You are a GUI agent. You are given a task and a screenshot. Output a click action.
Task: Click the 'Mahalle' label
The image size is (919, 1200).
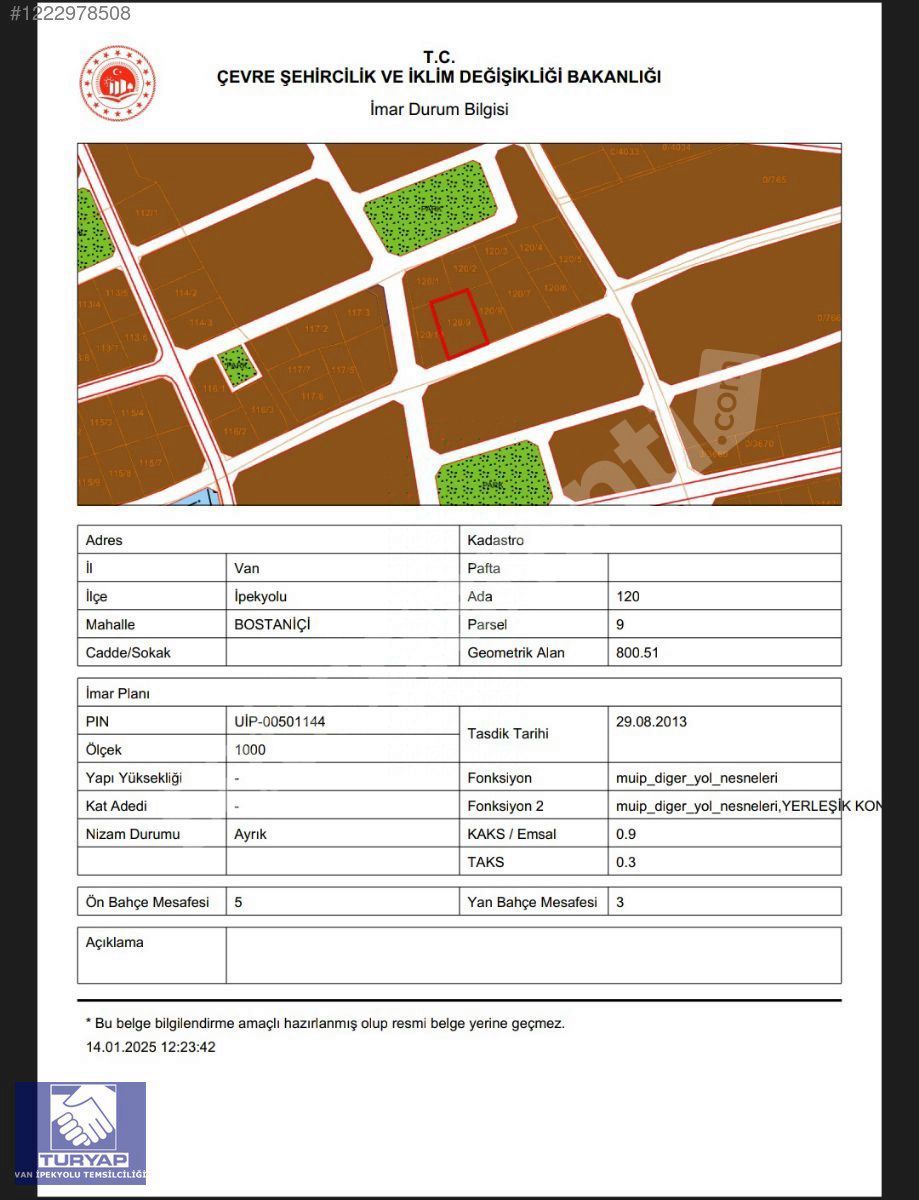pos(110,624)
